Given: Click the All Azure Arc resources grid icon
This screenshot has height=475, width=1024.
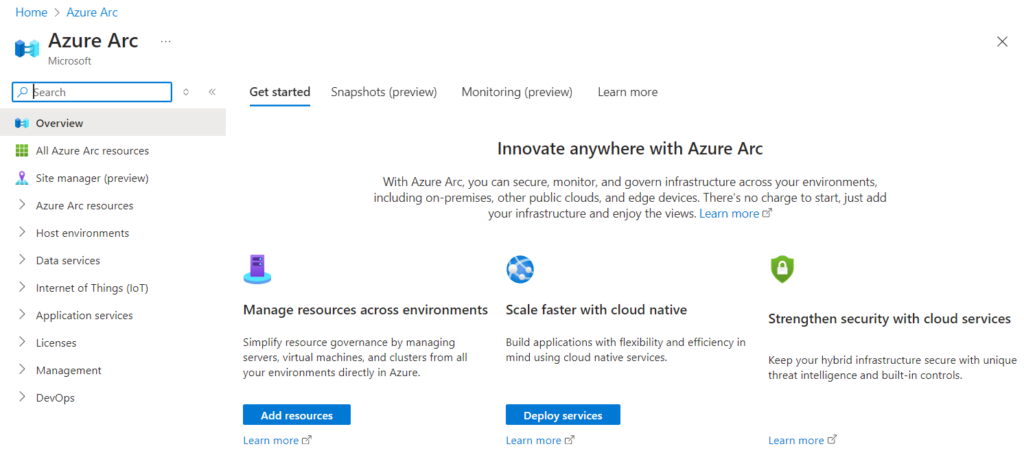Looking at the screenshot, I should pos(22,151).
